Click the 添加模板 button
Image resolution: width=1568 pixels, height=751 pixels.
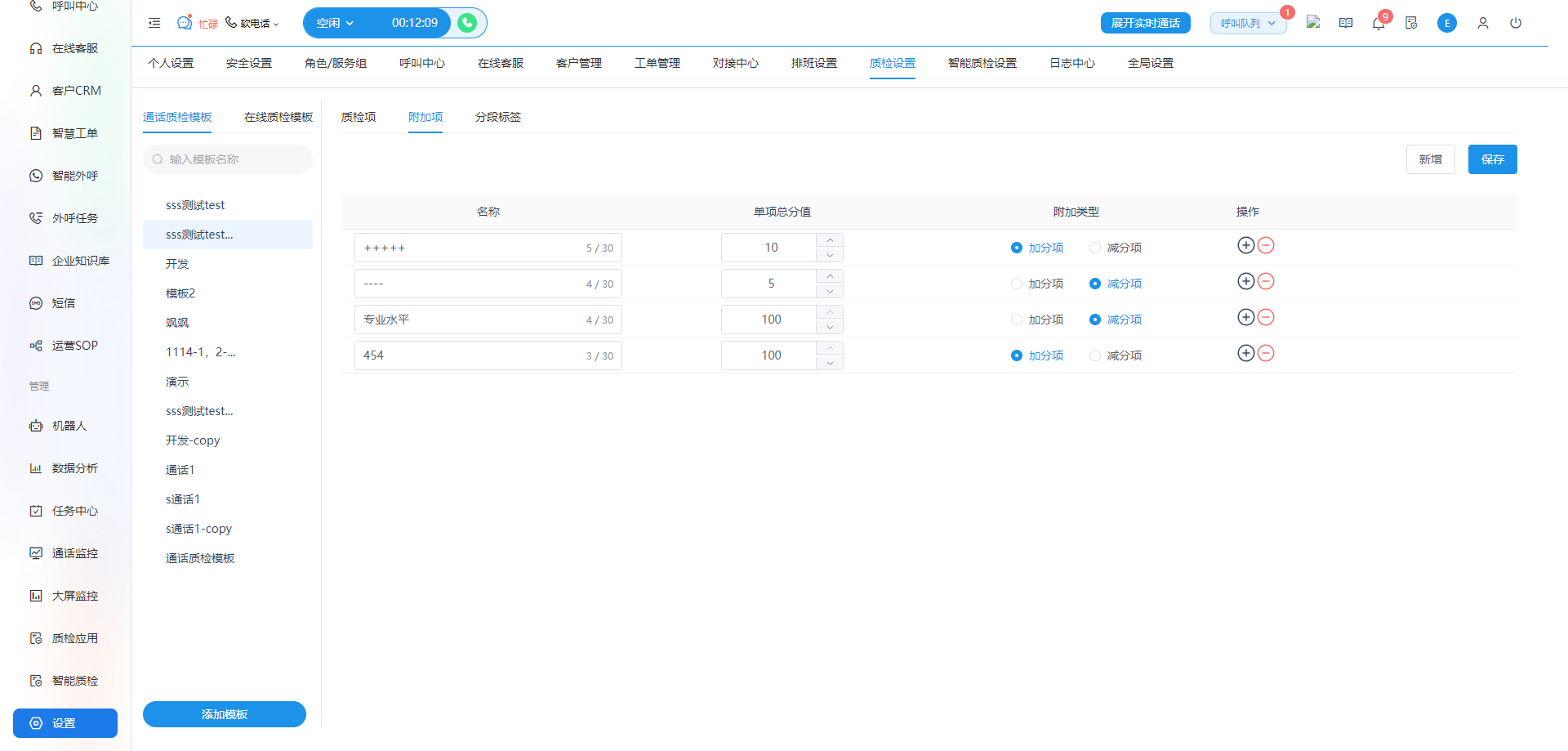tap(225, 714)
